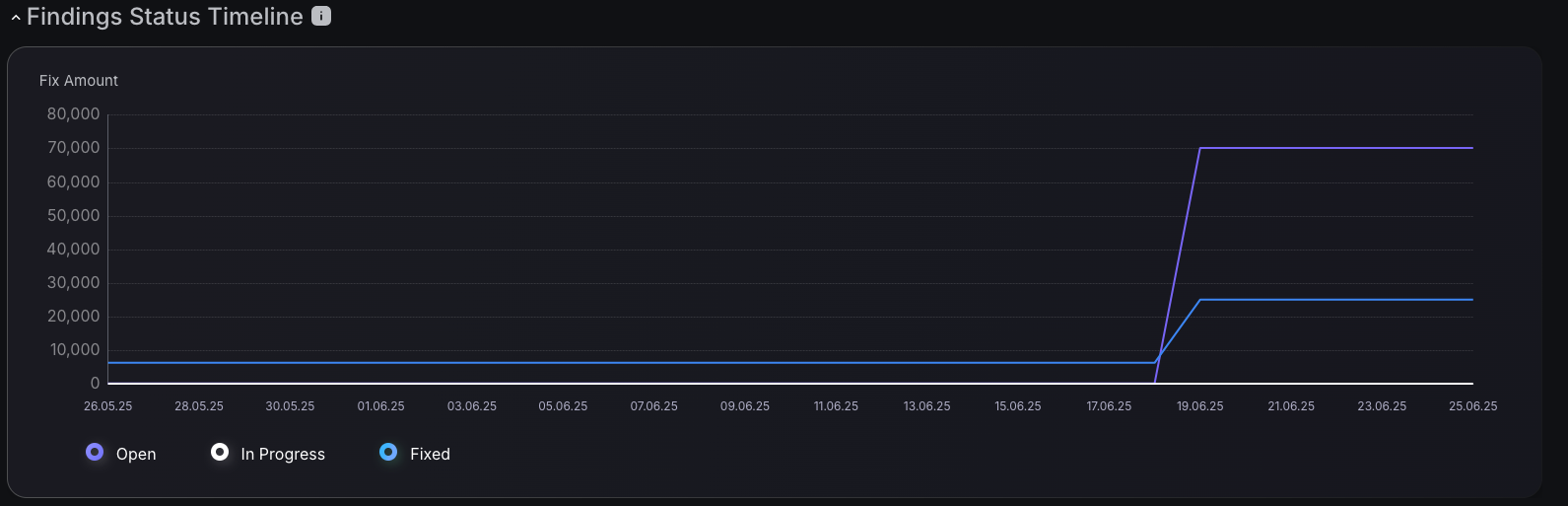1568x506 pixels.
Task: Click the 80,000 y-axis label
Action: pos(74,114)
